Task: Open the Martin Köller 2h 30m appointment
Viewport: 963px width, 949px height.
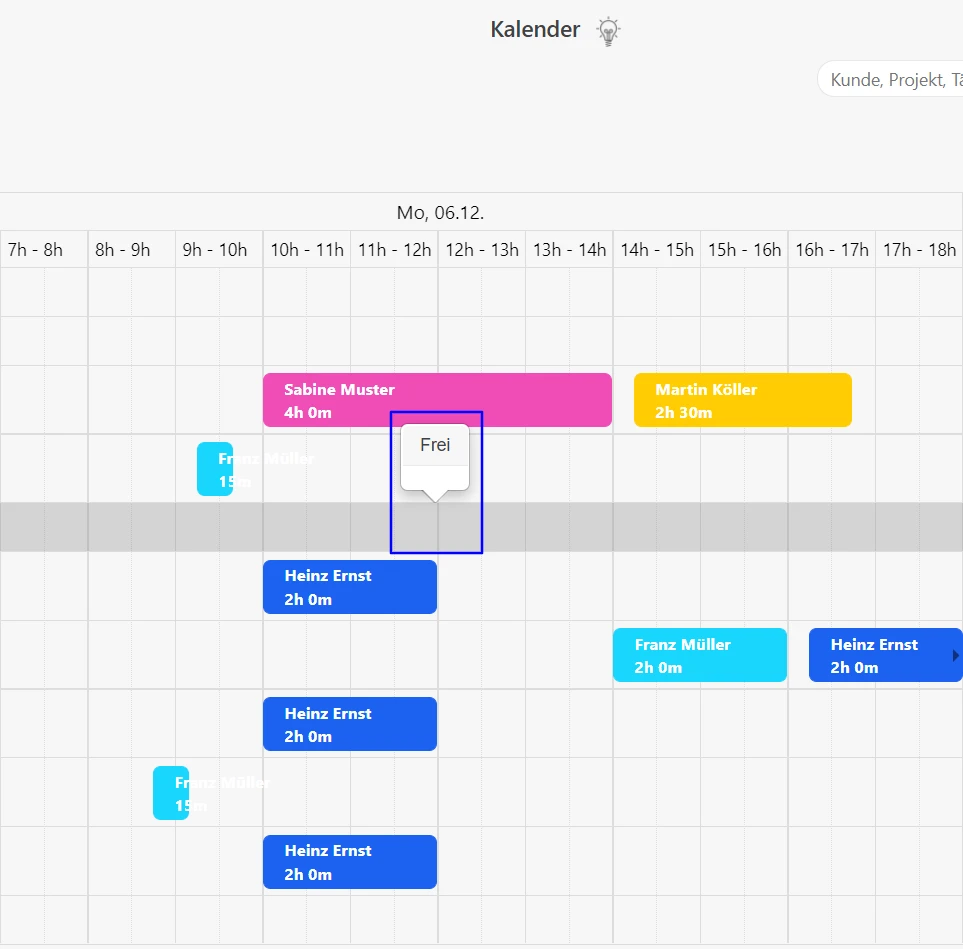Action: point(742,400)
